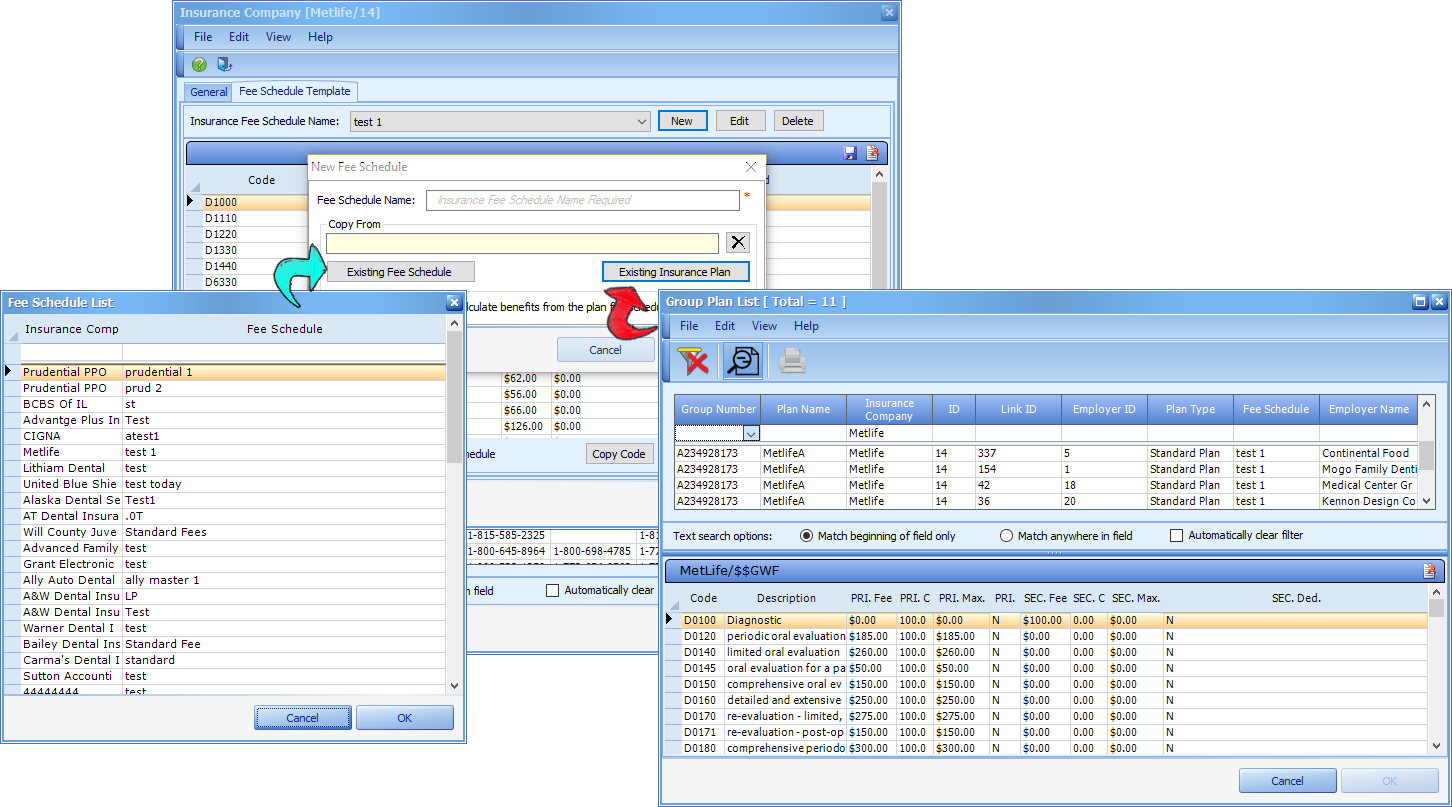Close the Fee Schedule List window
Viewport: 1452px width, 807px height.
454,302
